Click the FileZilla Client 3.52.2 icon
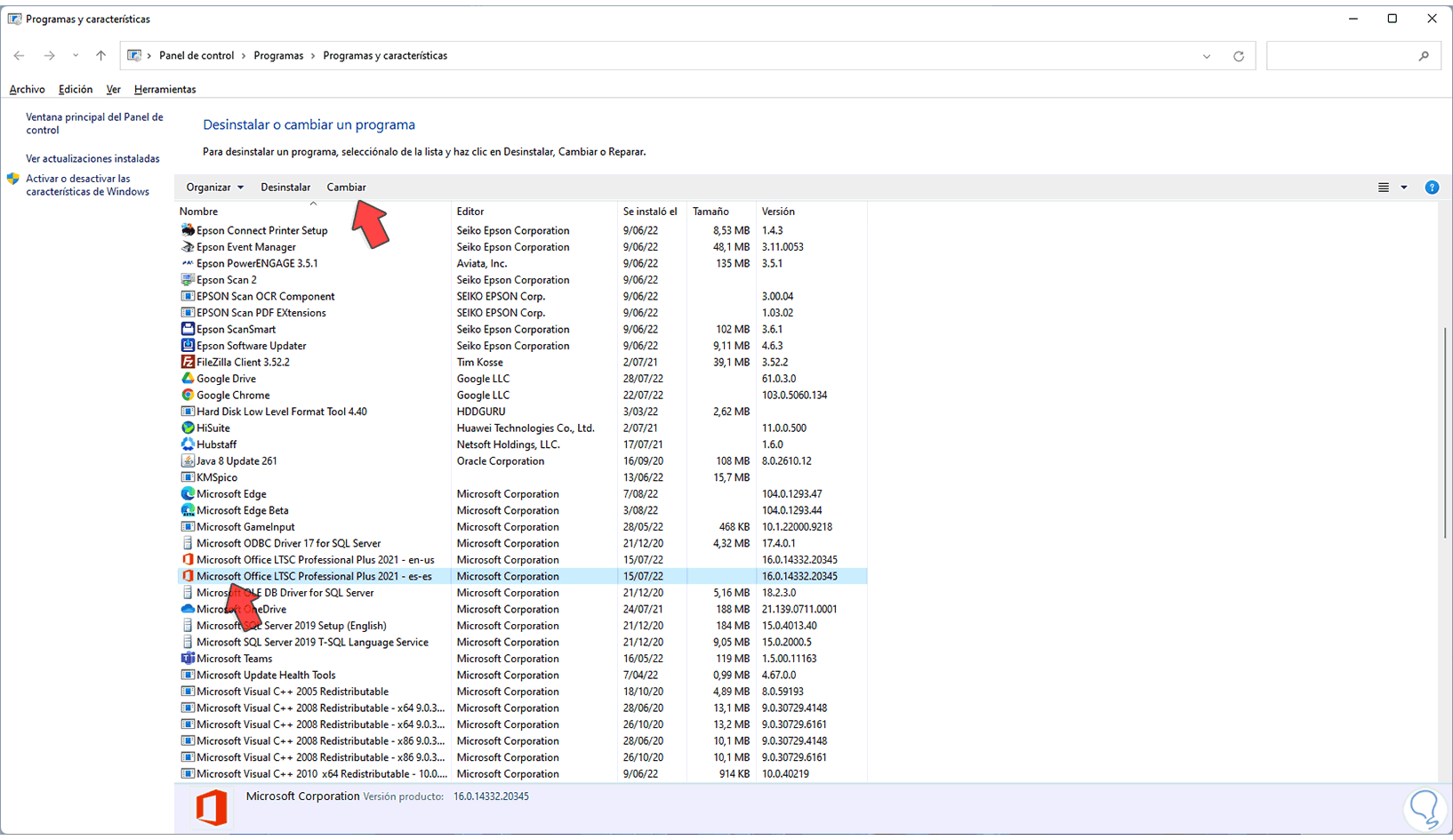The height and width of the screenshot is (840, 1453). pos(188,362)
